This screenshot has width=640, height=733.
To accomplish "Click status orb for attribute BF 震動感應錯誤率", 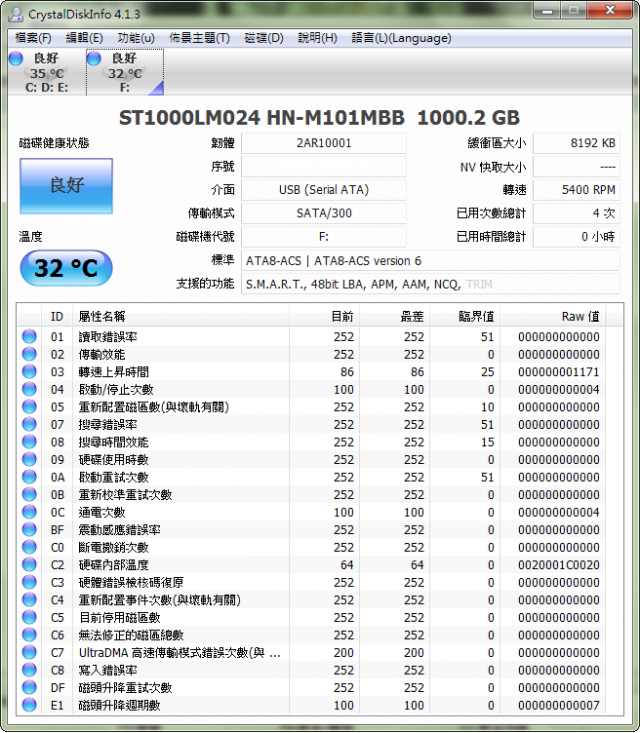I will 29,529.
